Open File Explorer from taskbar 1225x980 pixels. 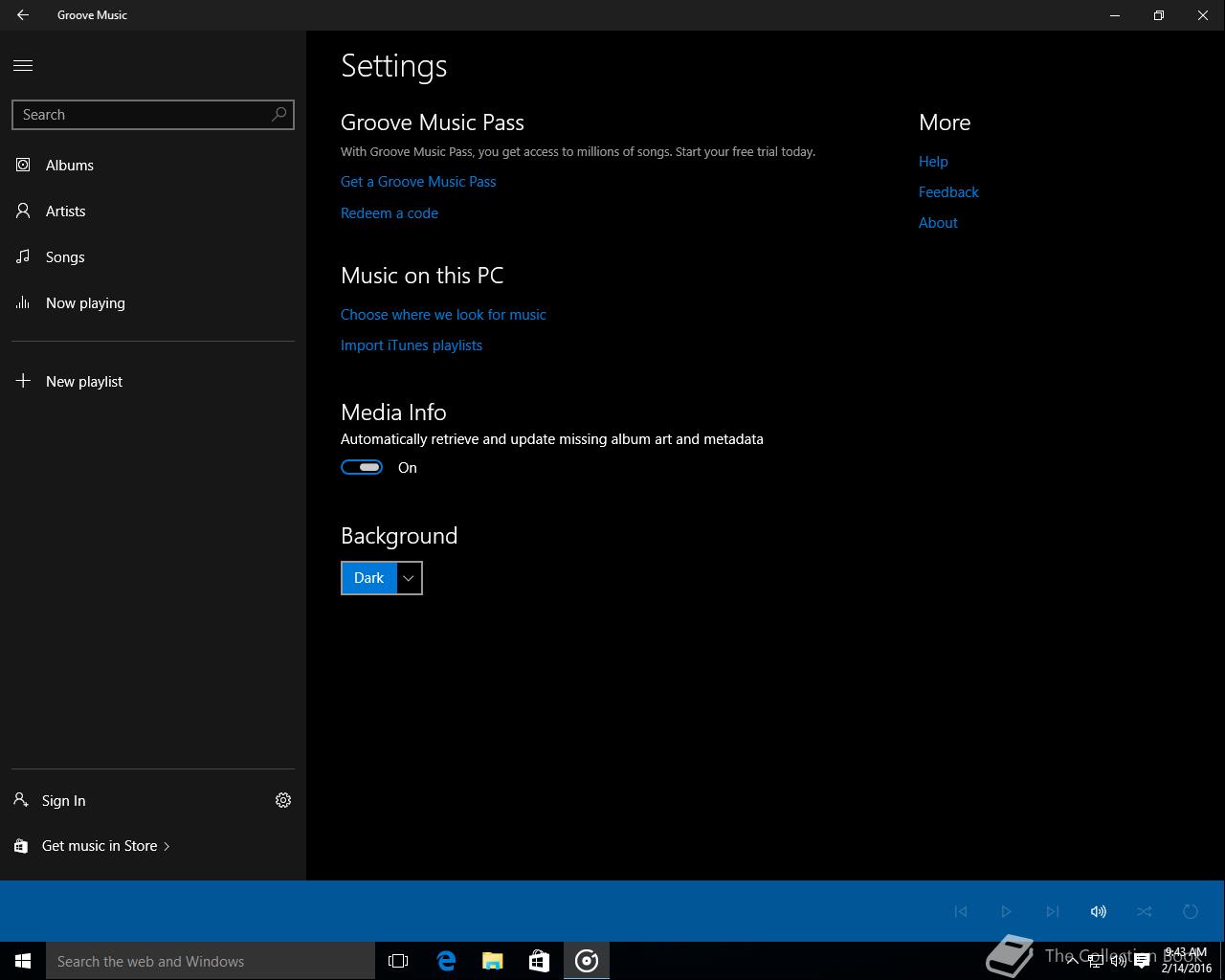pyautogui.click(x=493, y=961)
